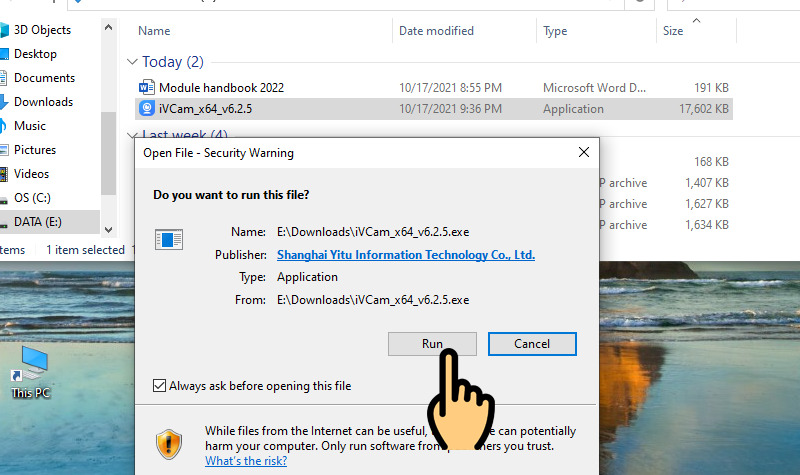Open the What's the risk link
Screen dimensions: 800x475
pos(245,461)
